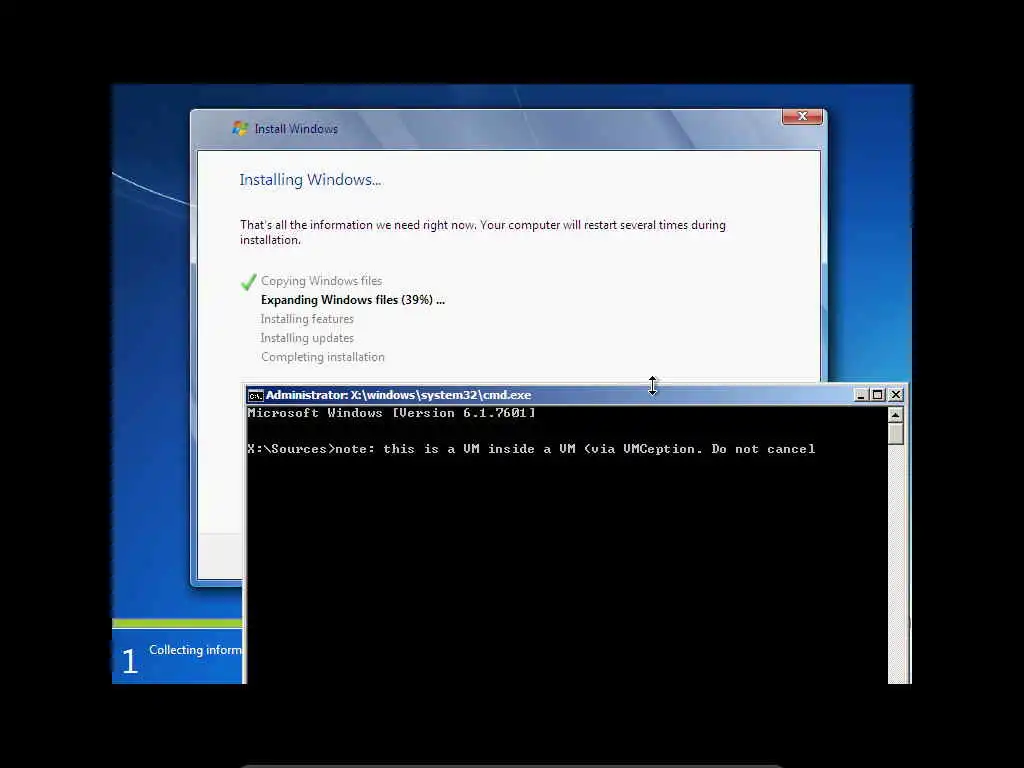
Task: Click the 'Install Windows' title text
Action: (296, 129)
